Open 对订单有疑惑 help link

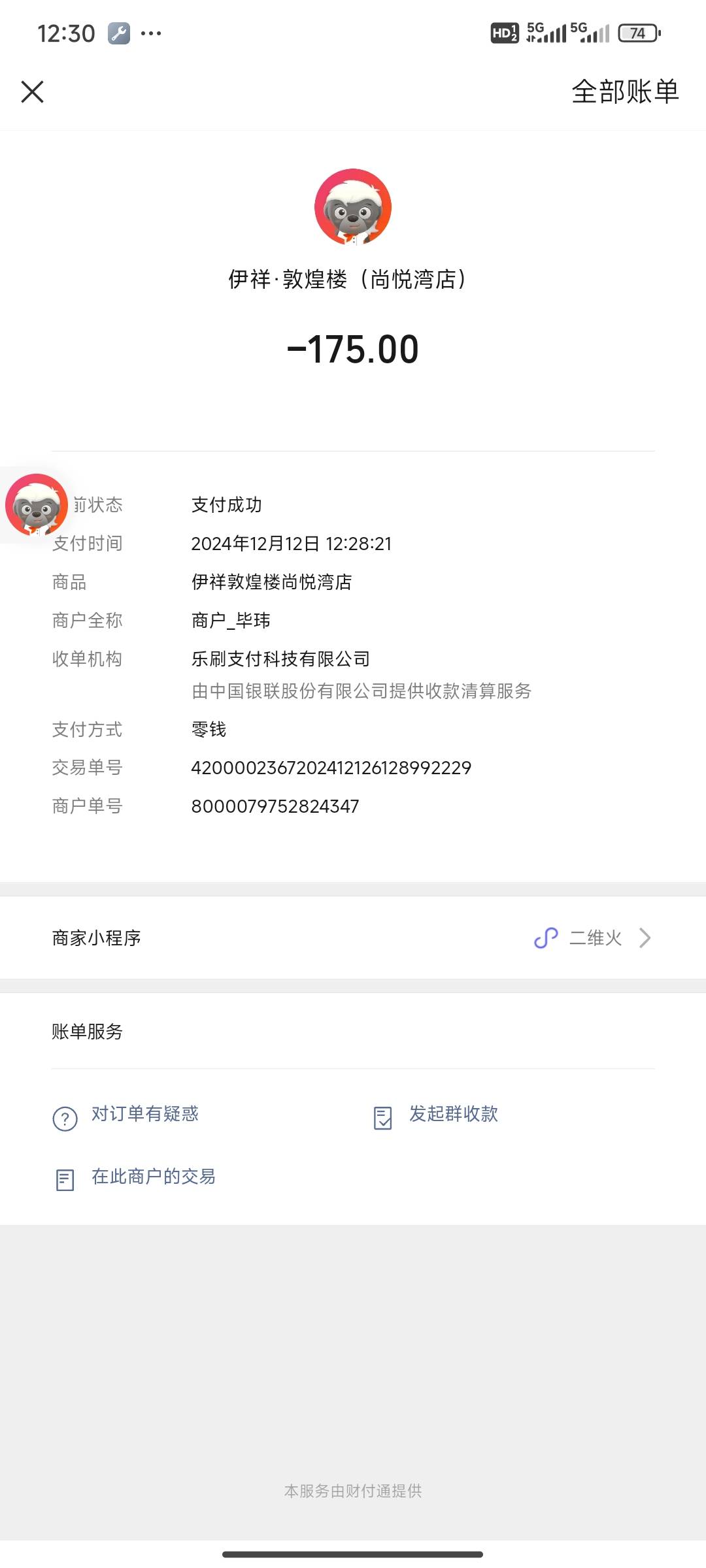144,1114
